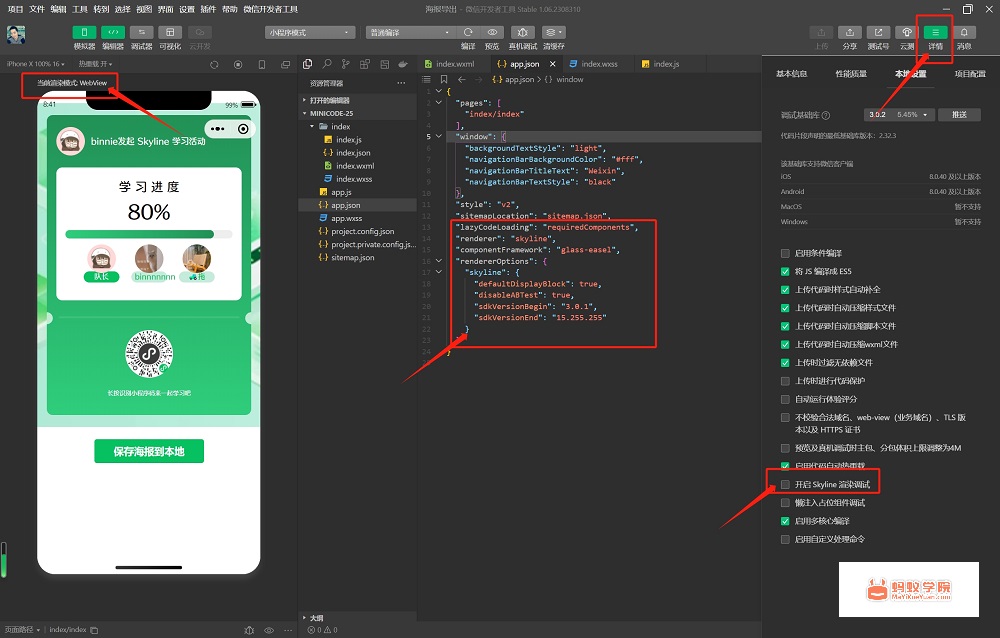The height and width of the screenshot is (638, 1000).
Task: Open the 详情 details panel icon
Action: pos(936,33)
